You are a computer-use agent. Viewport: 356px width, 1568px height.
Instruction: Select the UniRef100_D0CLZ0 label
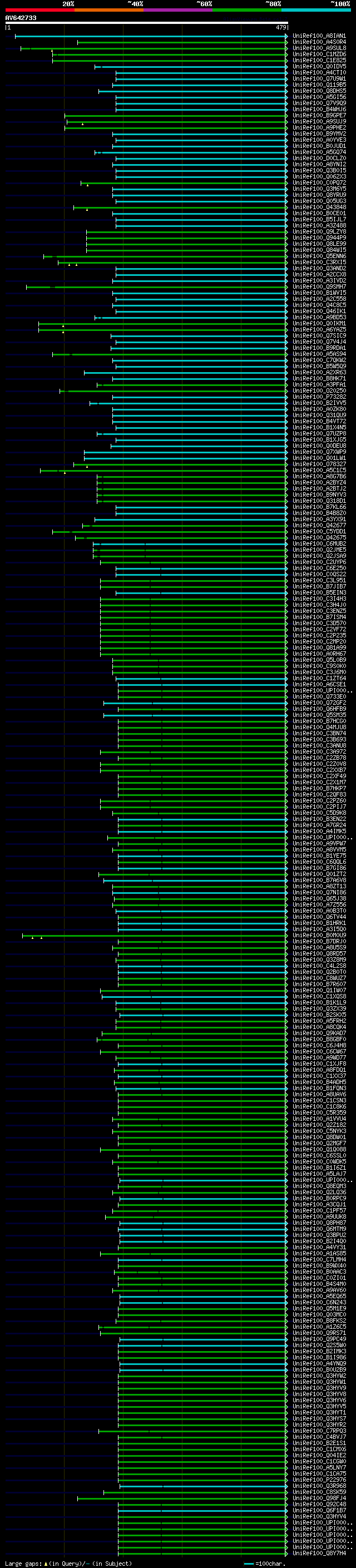point(319,157)
